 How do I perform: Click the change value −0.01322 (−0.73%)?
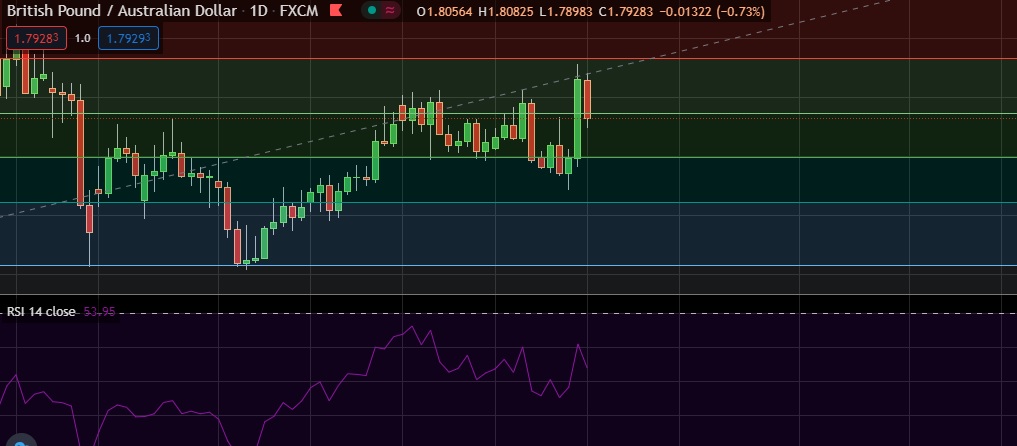pos(711,12)
